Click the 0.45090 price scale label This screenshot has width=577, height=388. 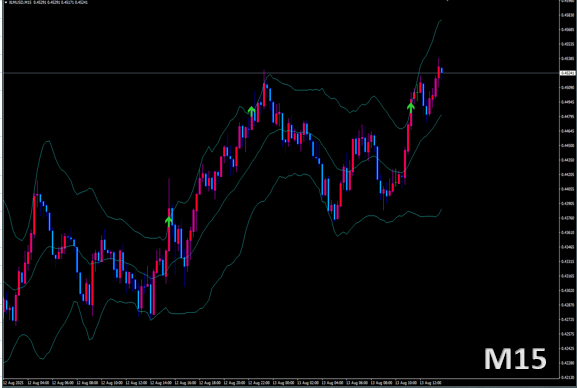tap(568, 88)
